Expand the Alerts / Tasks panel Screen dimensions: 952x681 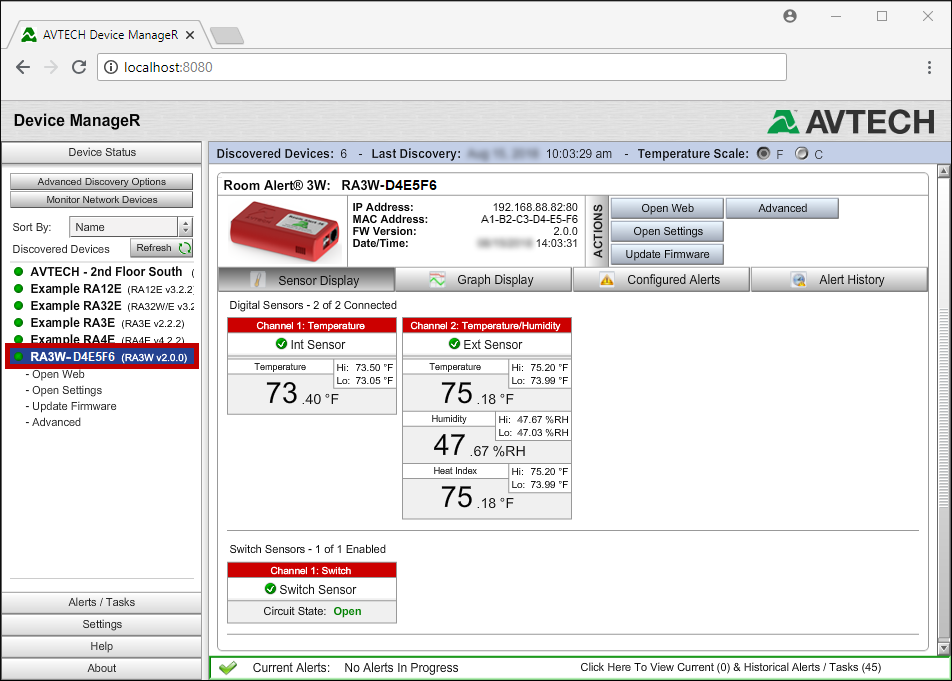point(102,602)
